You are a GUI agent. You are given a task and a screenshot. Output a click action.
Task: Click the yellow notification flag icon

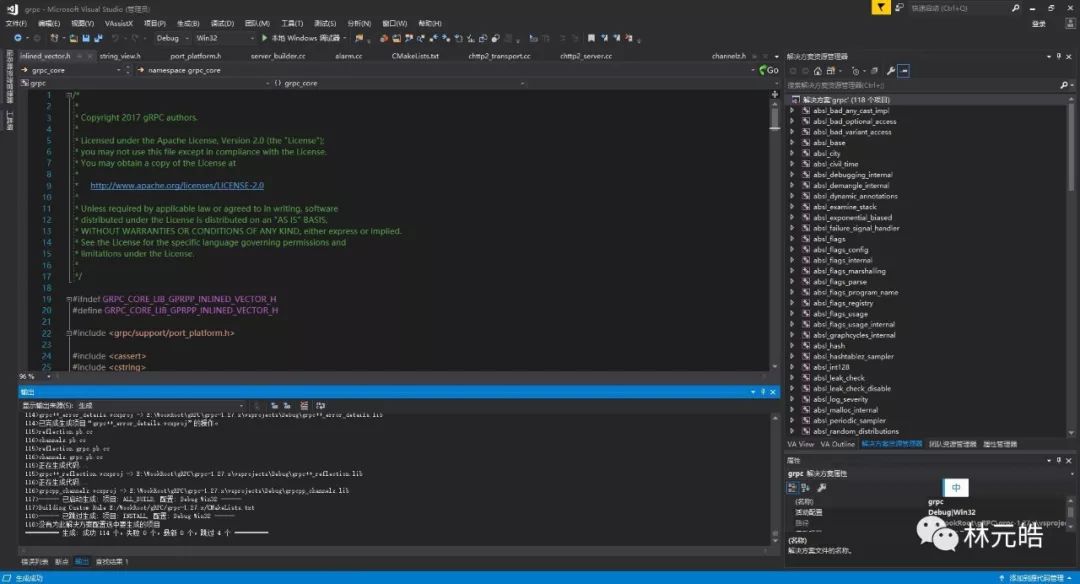(880, 7)
